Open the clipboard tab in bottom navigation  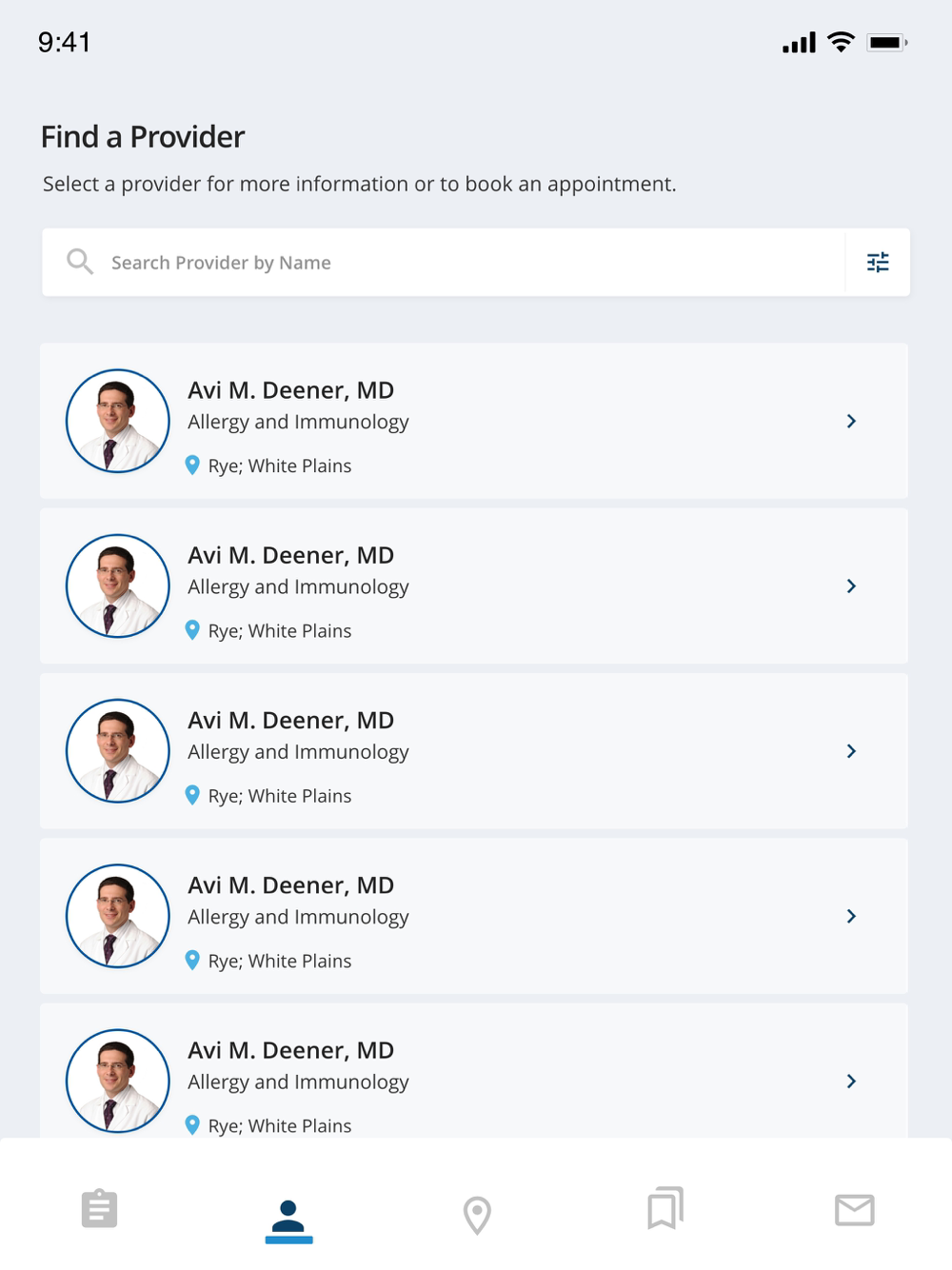pyautogui.click(x=99, y=1209)
